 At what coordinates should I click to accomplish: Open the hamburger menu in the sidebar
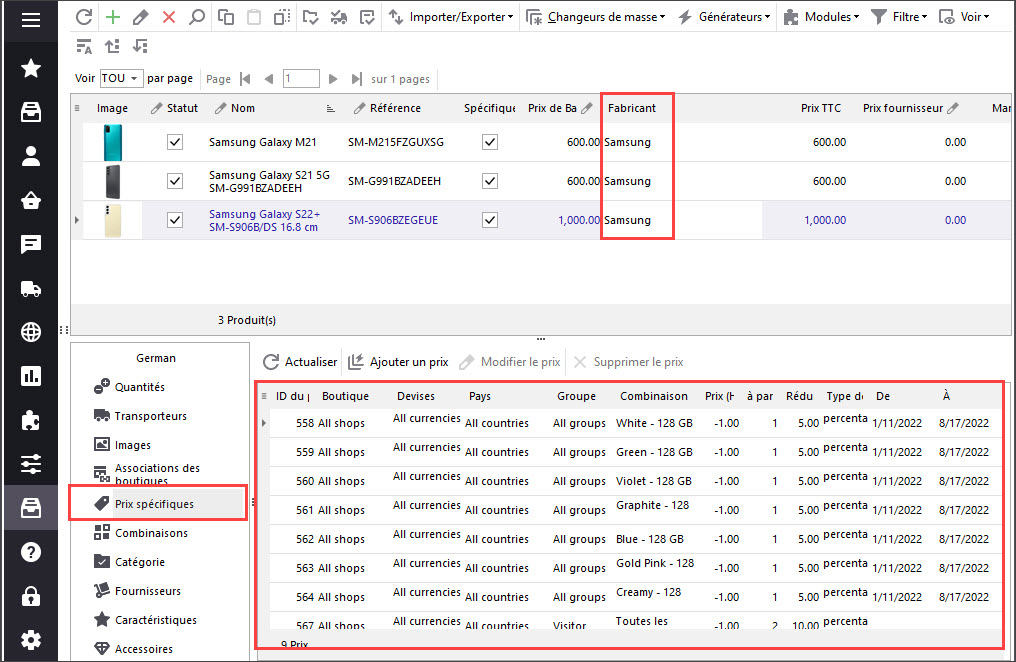pyautogui.click(x=30, y=20)
